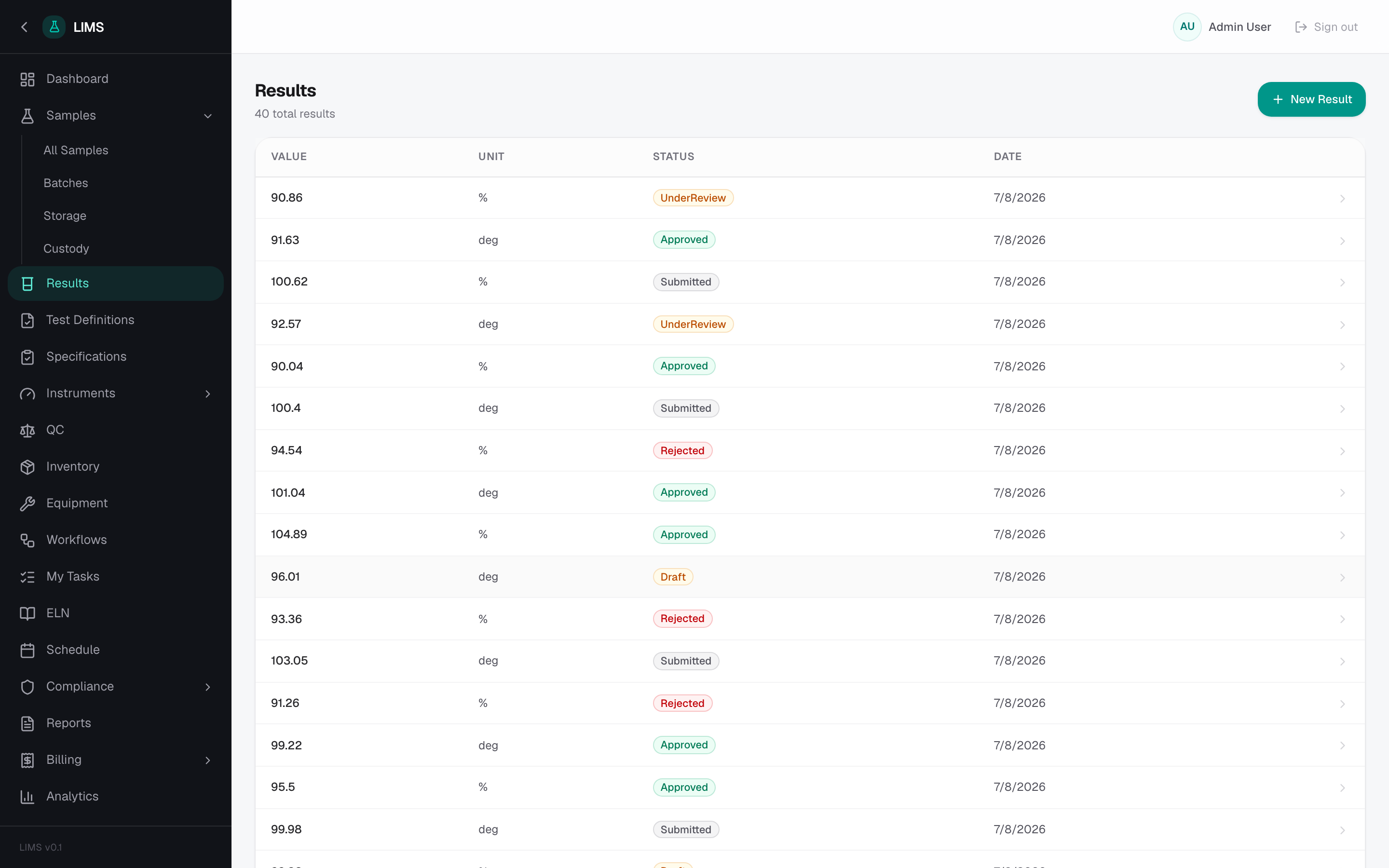Click the Admin User name
The width and height of the screenshot is (1389, 868).
(x=1239, y=27)
